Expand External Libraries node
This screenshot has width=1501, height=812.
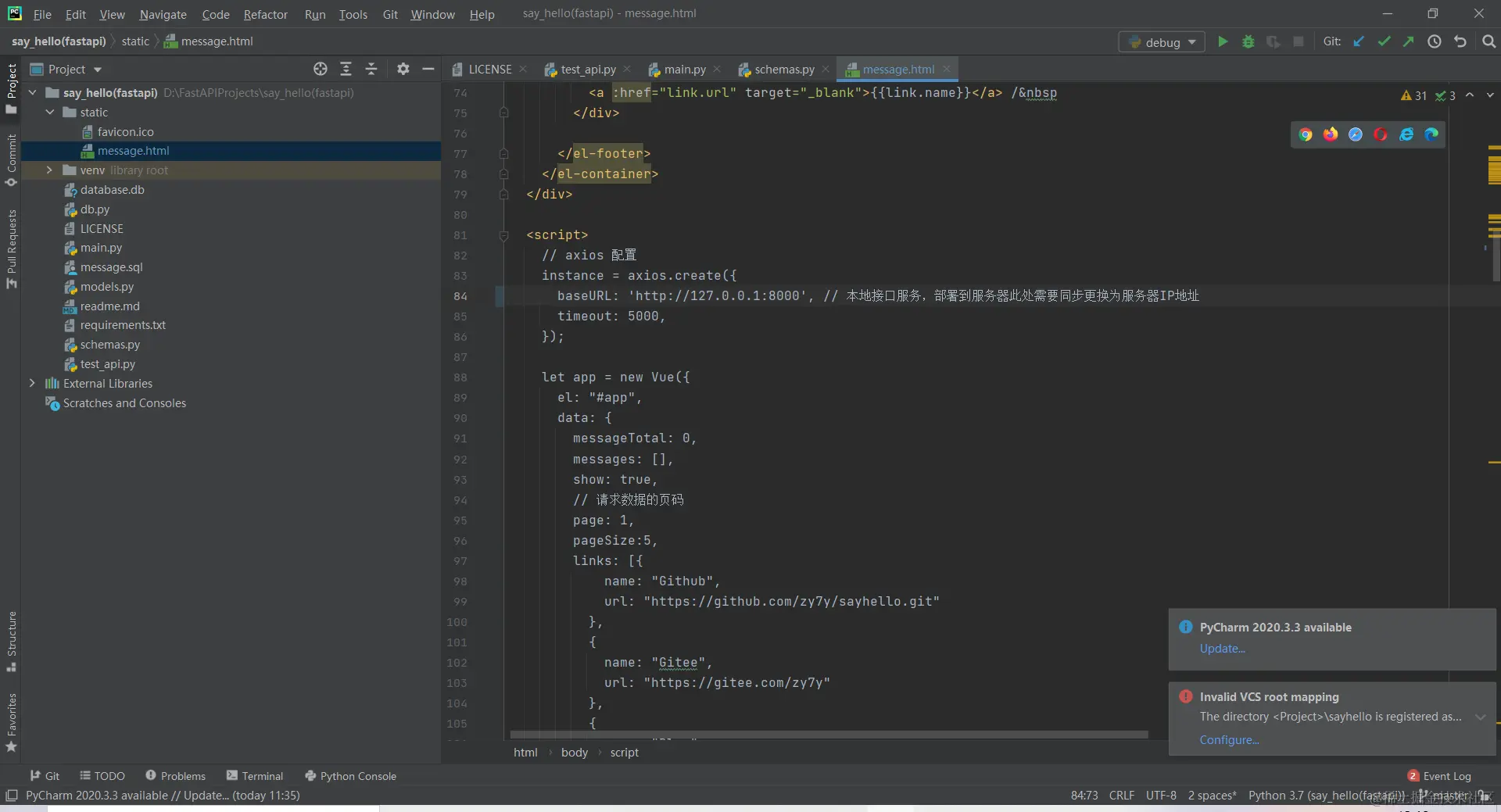click(x=33, y=384)
